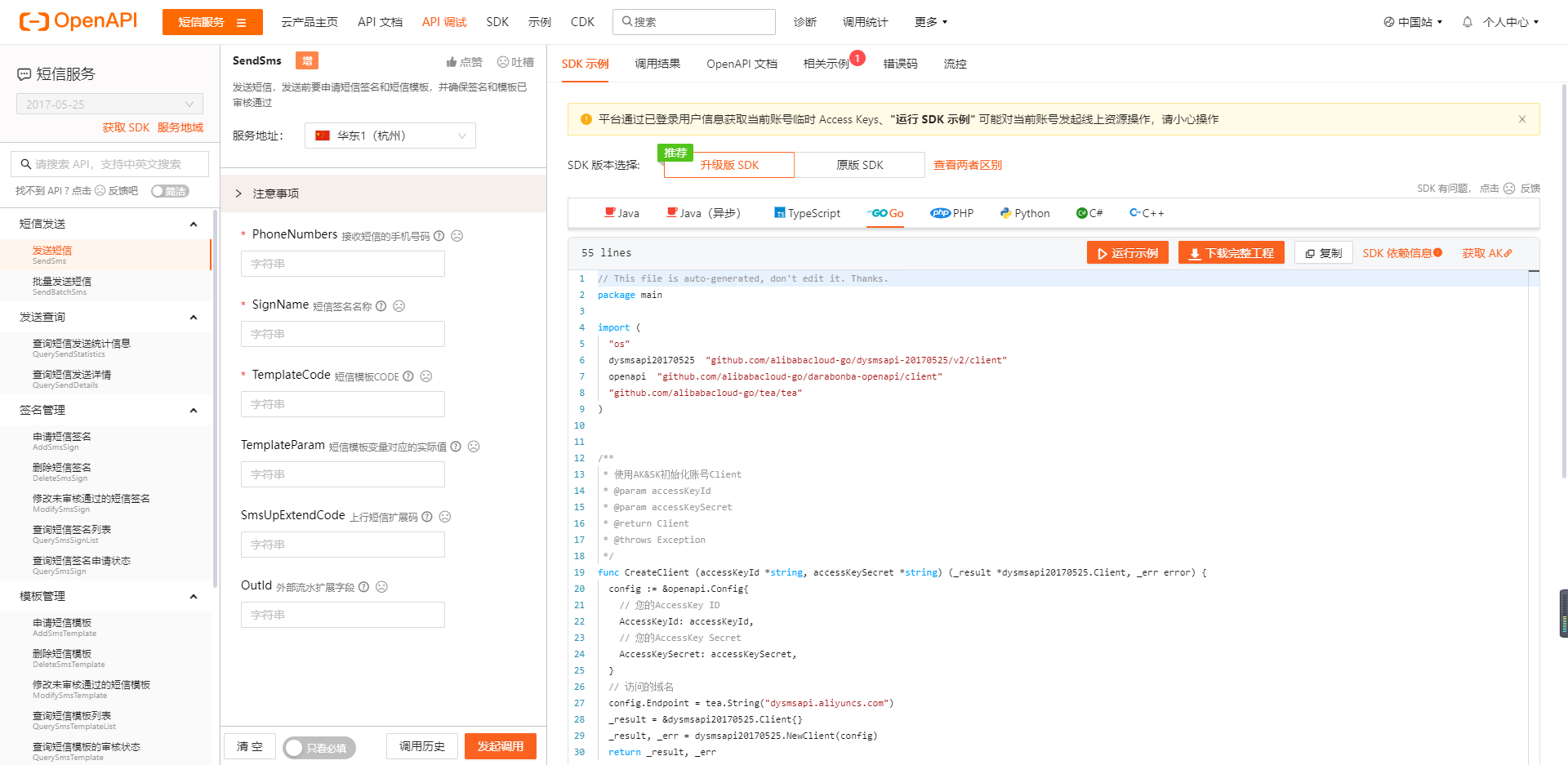
Task: Switch to the 调用结果 tab
Action: 657,64
